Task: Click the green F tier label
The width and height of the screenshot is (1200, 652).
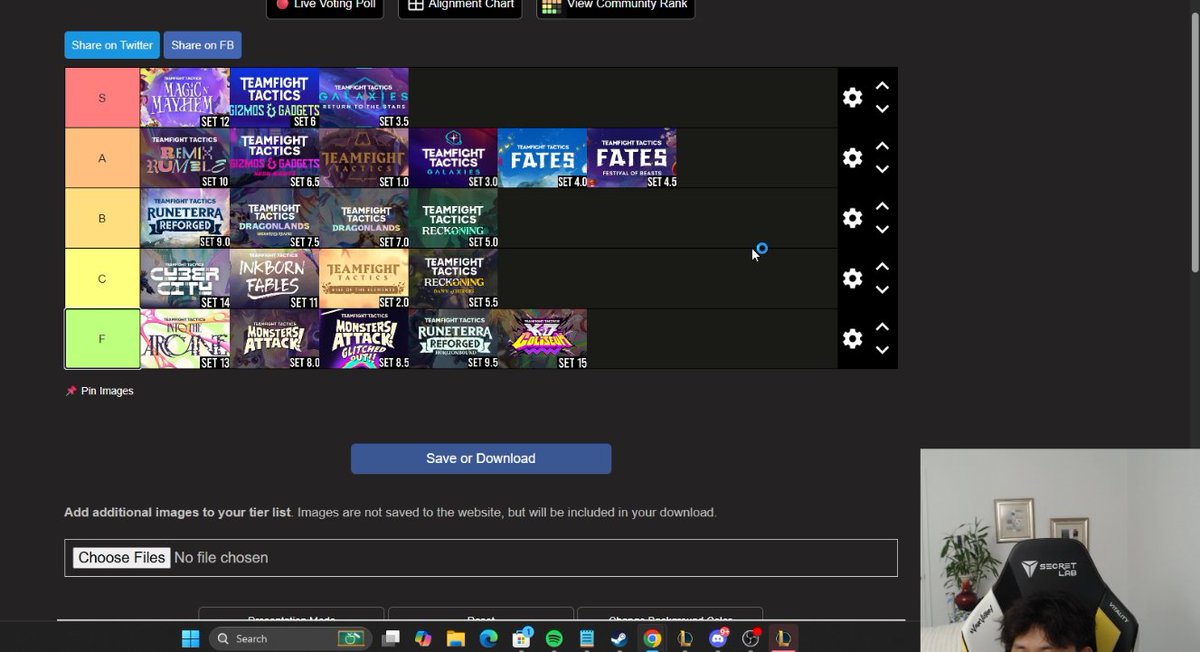Action: (102, 339)
